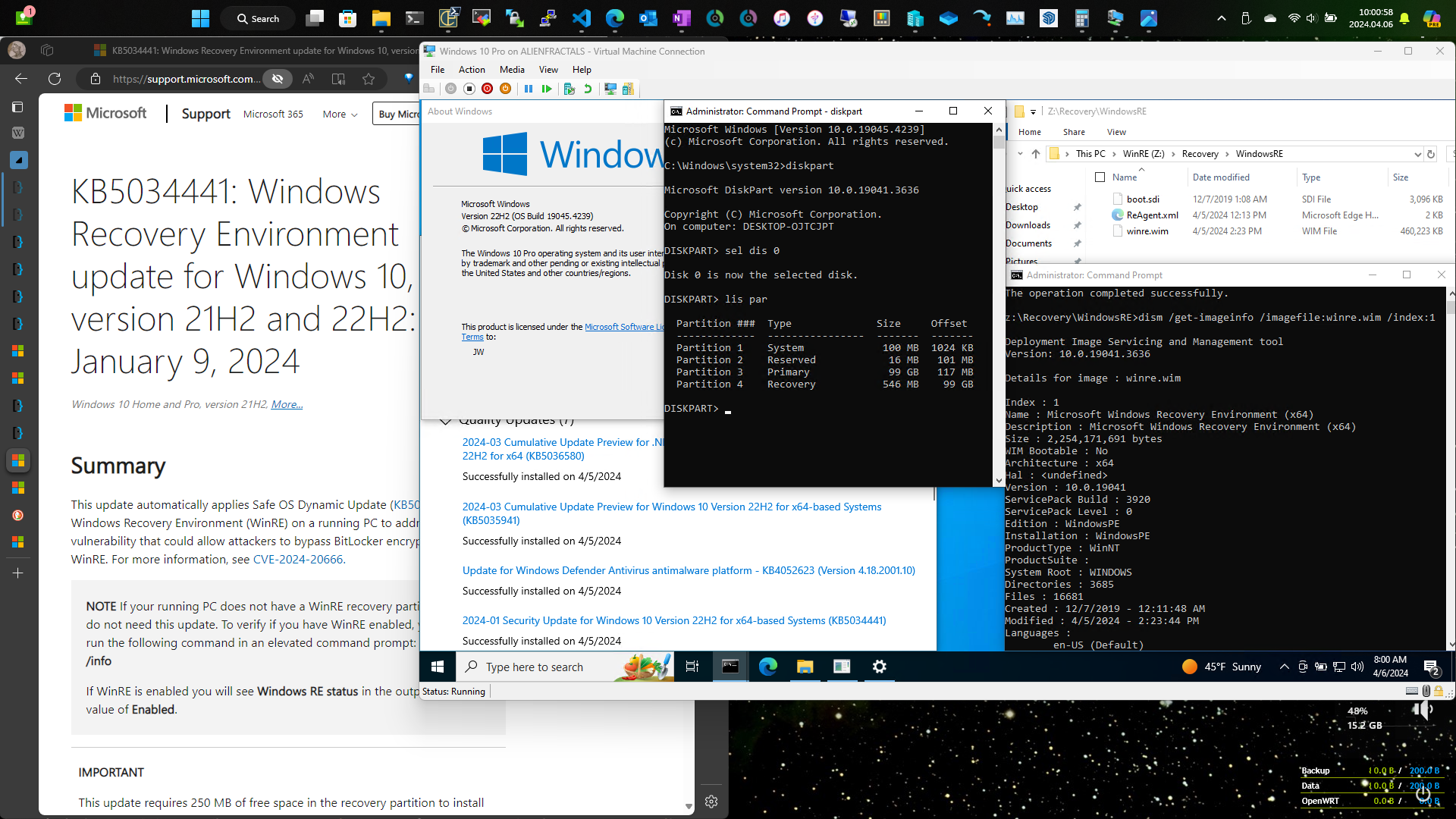Add the Microsoft support page to favorites
The image size is (1456, 819).
[x=369, y=79]
